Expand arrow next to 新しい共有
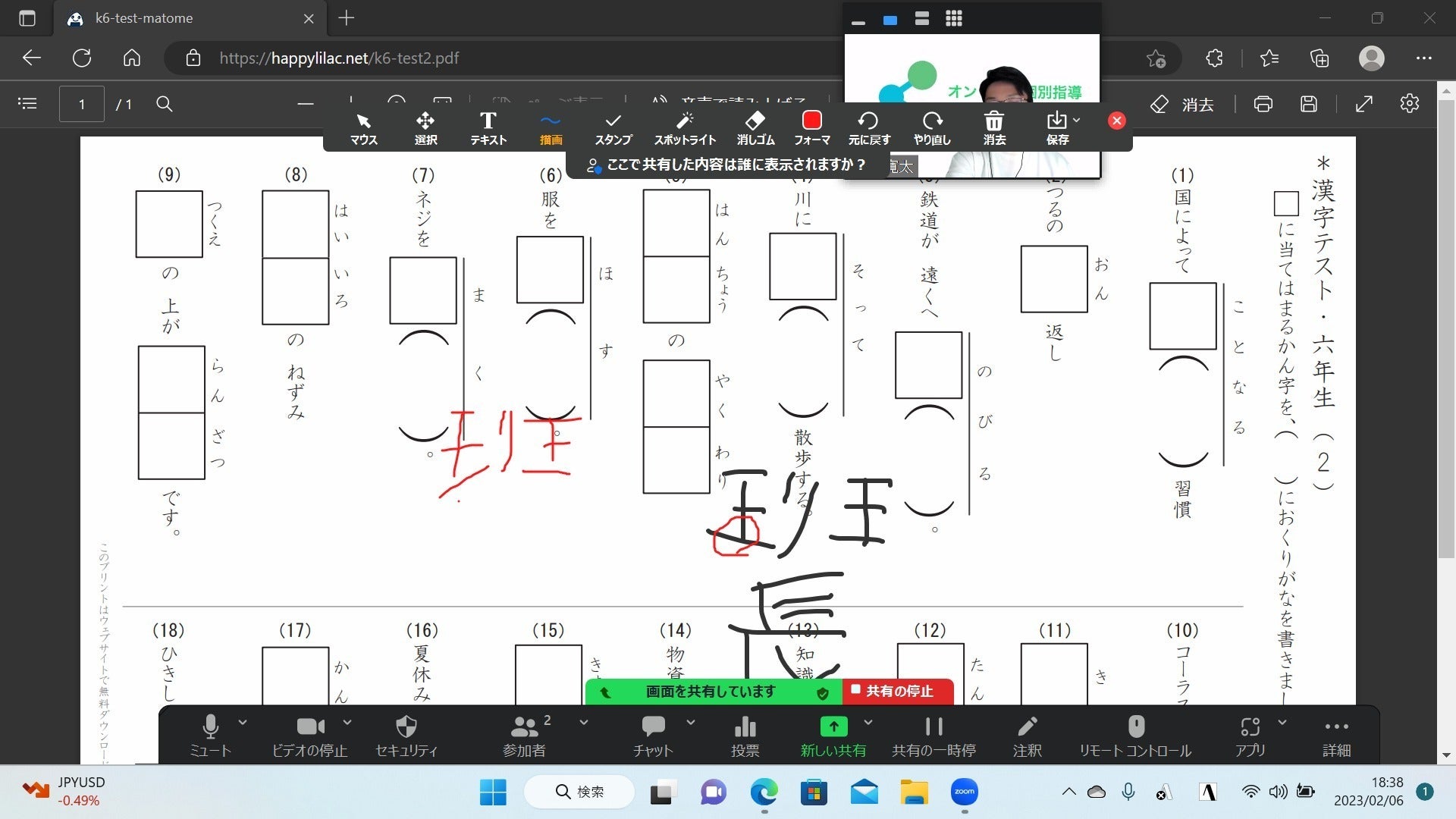 [868, 723]
